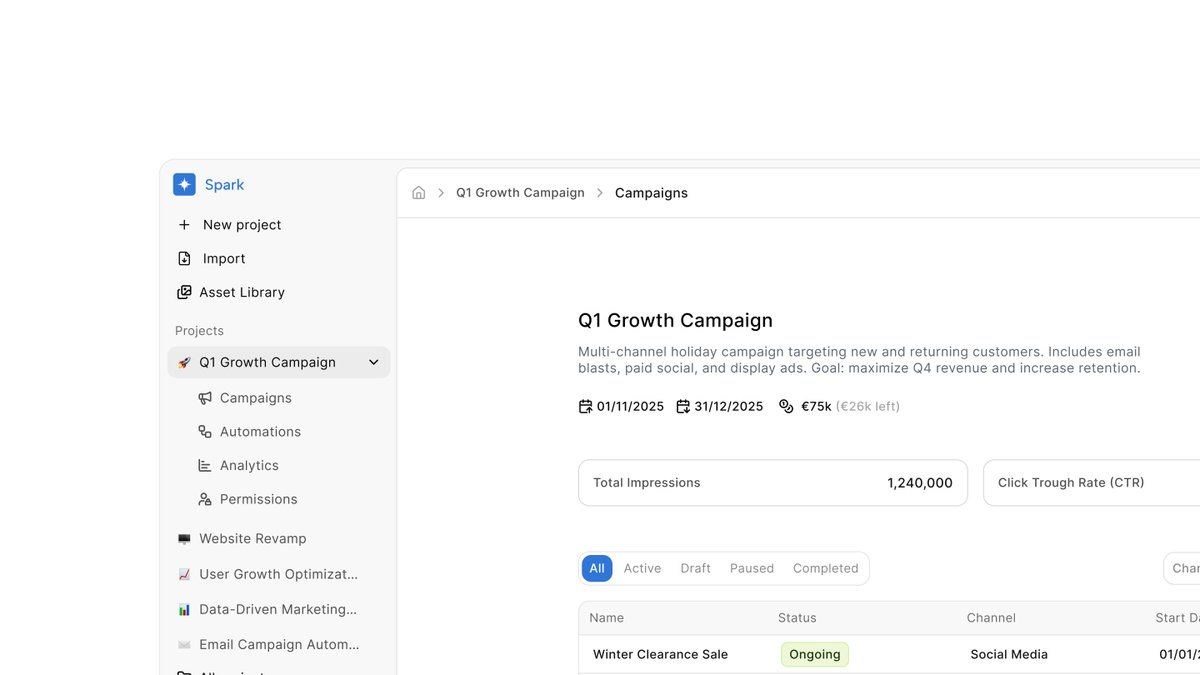Viewport: 1200px width, 675px height.
Task: Click the Q1 Growth Campaign page heading
Action: (x=675, y=321)
